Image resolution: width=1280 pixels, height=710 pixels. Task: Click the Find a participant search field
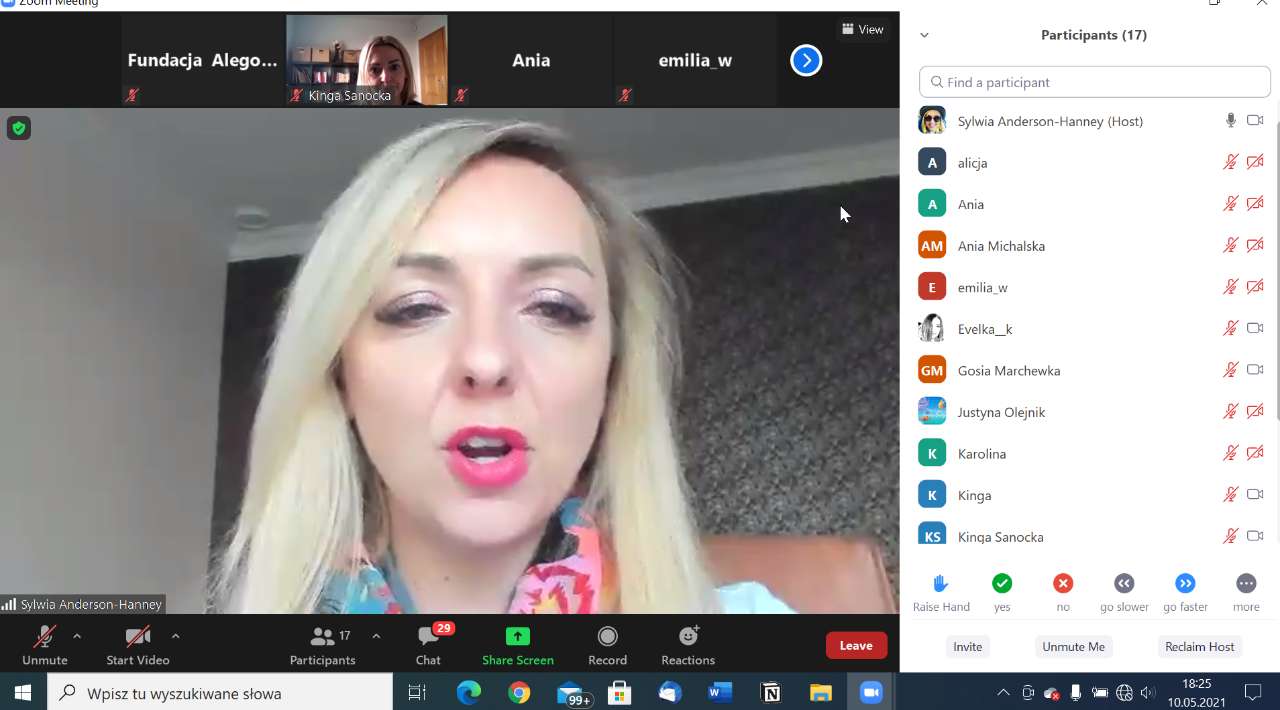pos(1095,82)
